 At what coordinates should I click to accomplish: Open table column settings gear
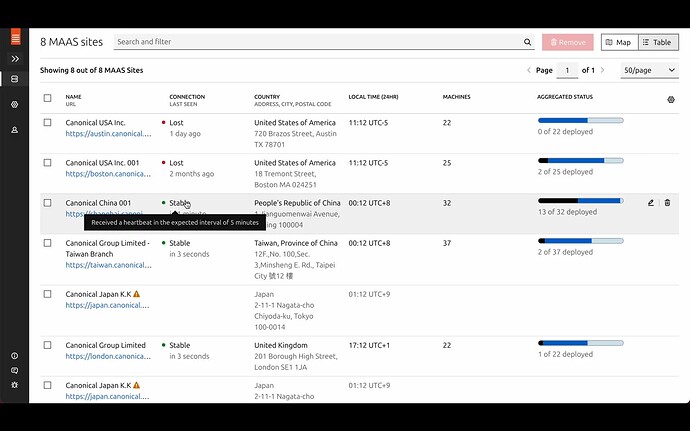pyautogui.click(x=671, y=99)
